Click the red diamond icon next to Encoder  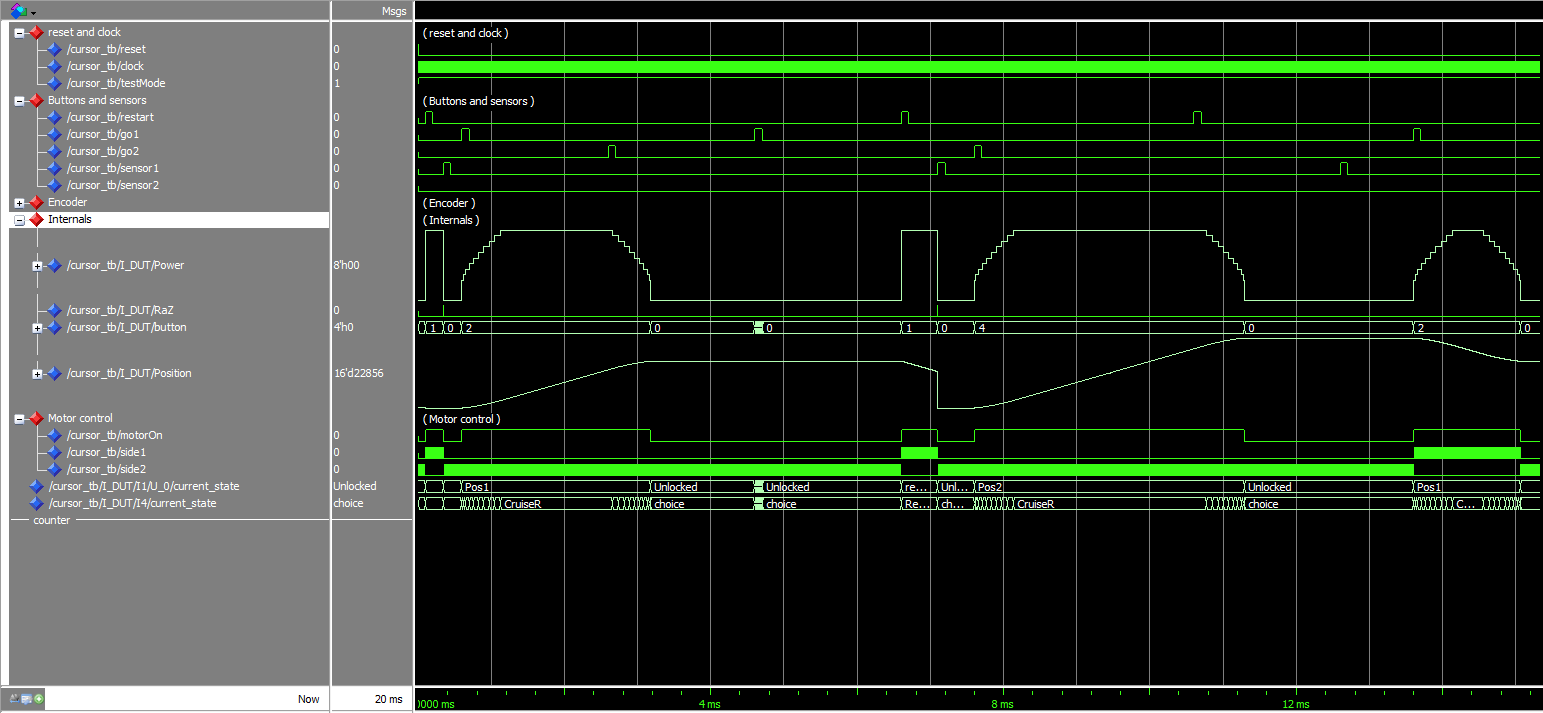coord(36,203)
